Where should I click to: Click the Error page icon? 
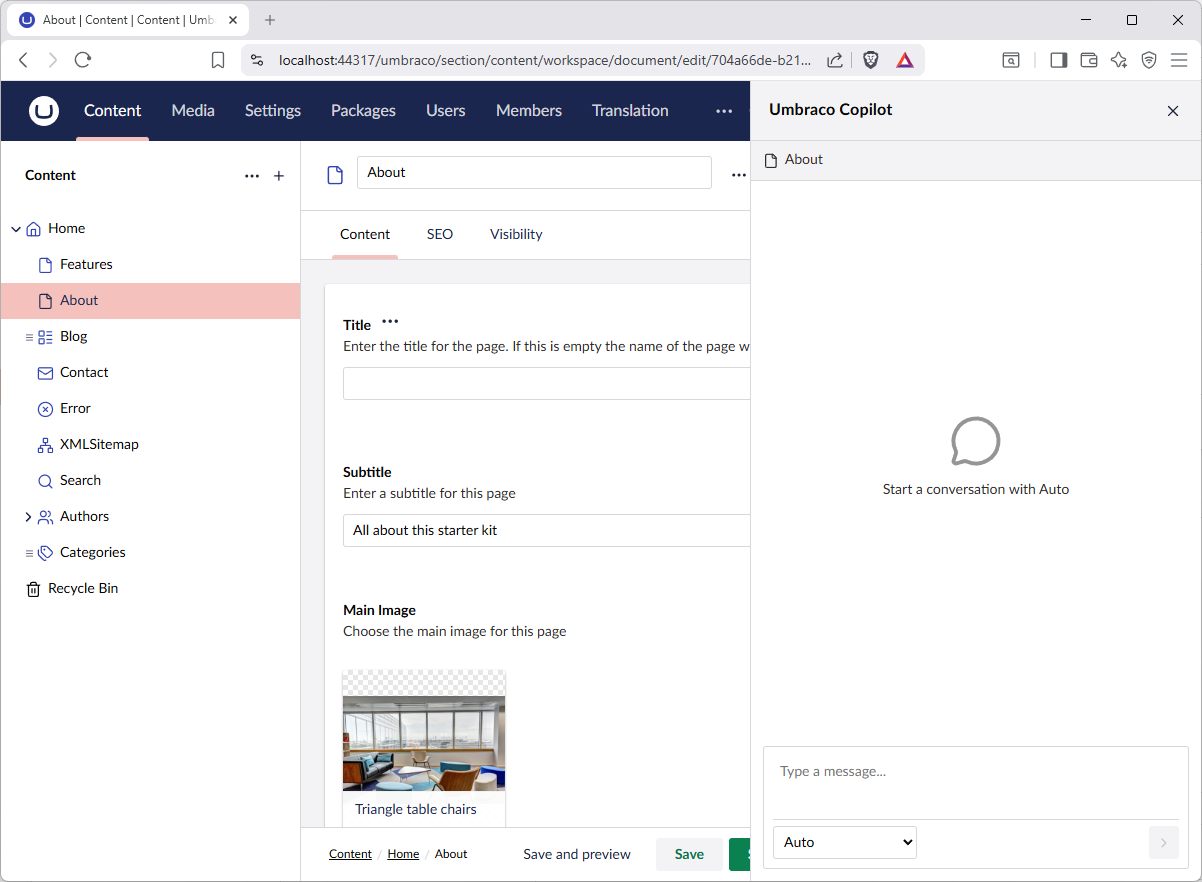click(x=44, y=408)
